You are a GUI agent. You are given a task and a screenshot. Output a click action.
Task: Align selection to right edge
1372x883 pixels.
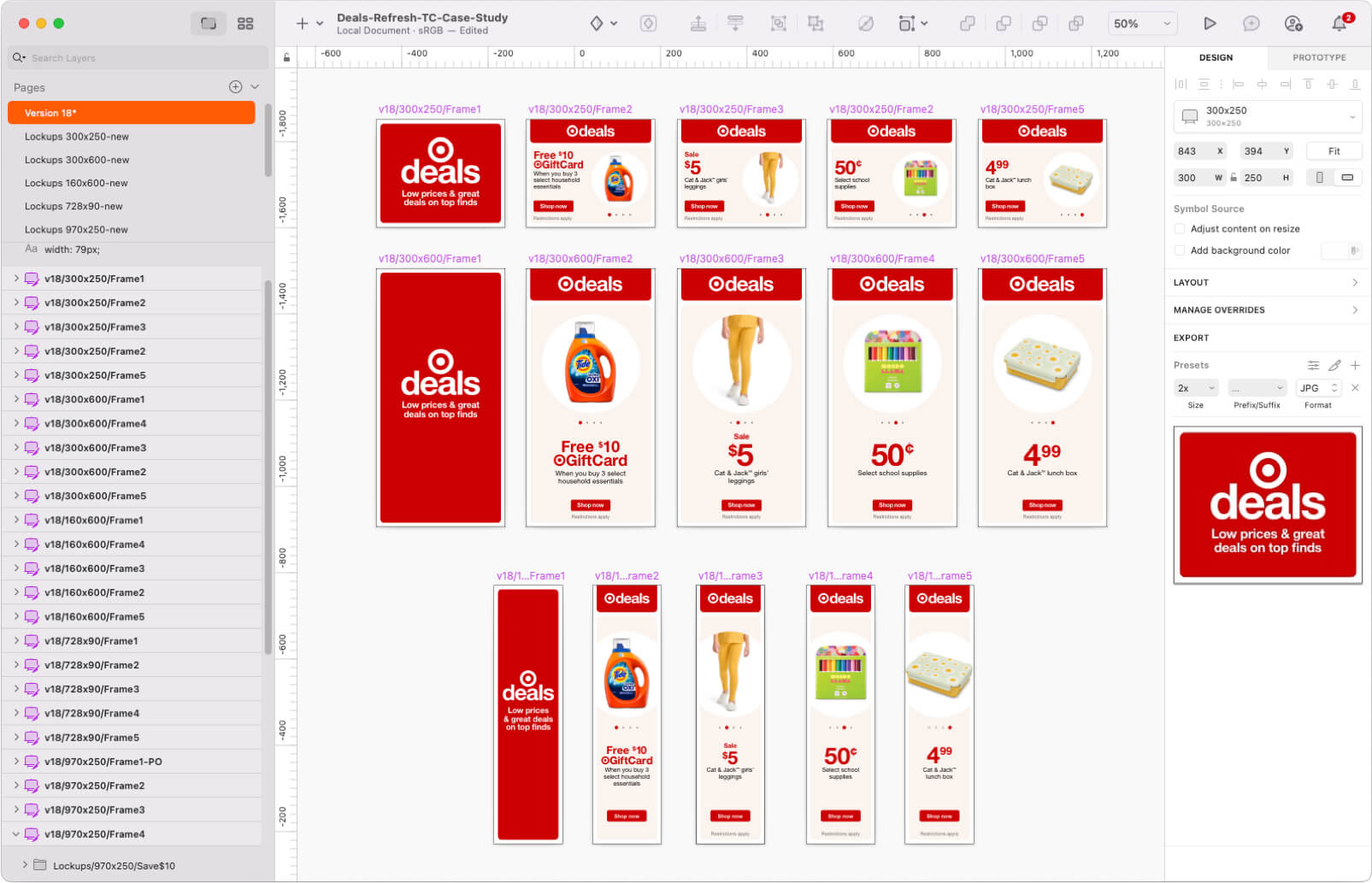click(1285, 84)
